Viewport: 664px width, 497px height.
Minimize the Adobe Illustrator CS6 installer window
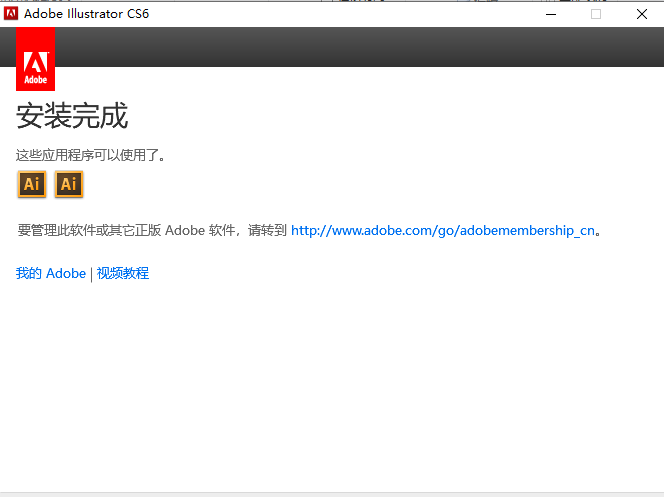551,14
